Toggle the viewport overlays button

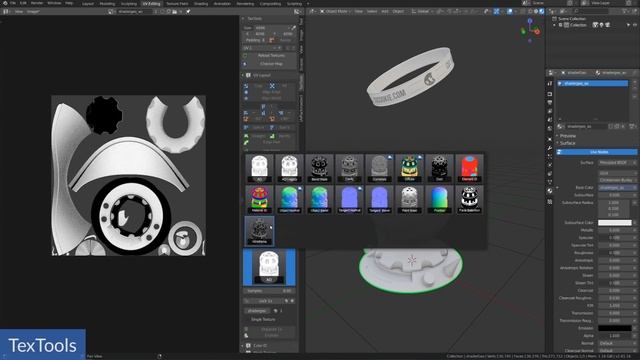pos(510,11)
